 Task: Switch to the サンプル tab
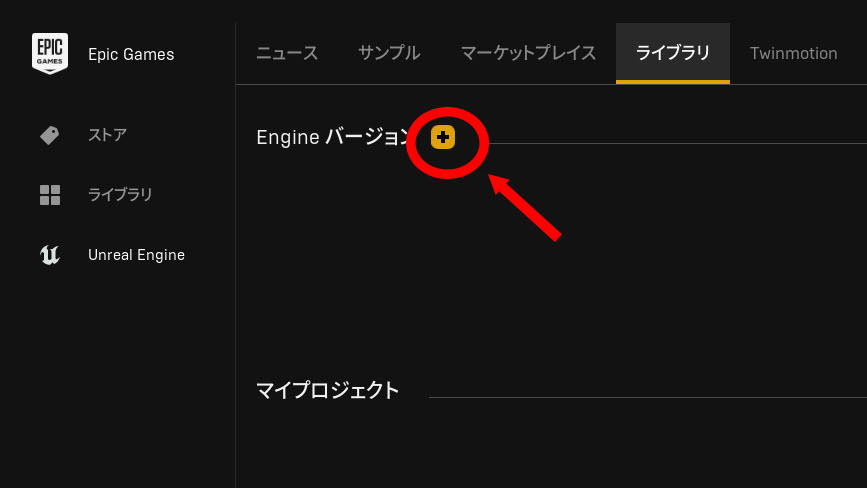tap(389, 54)
